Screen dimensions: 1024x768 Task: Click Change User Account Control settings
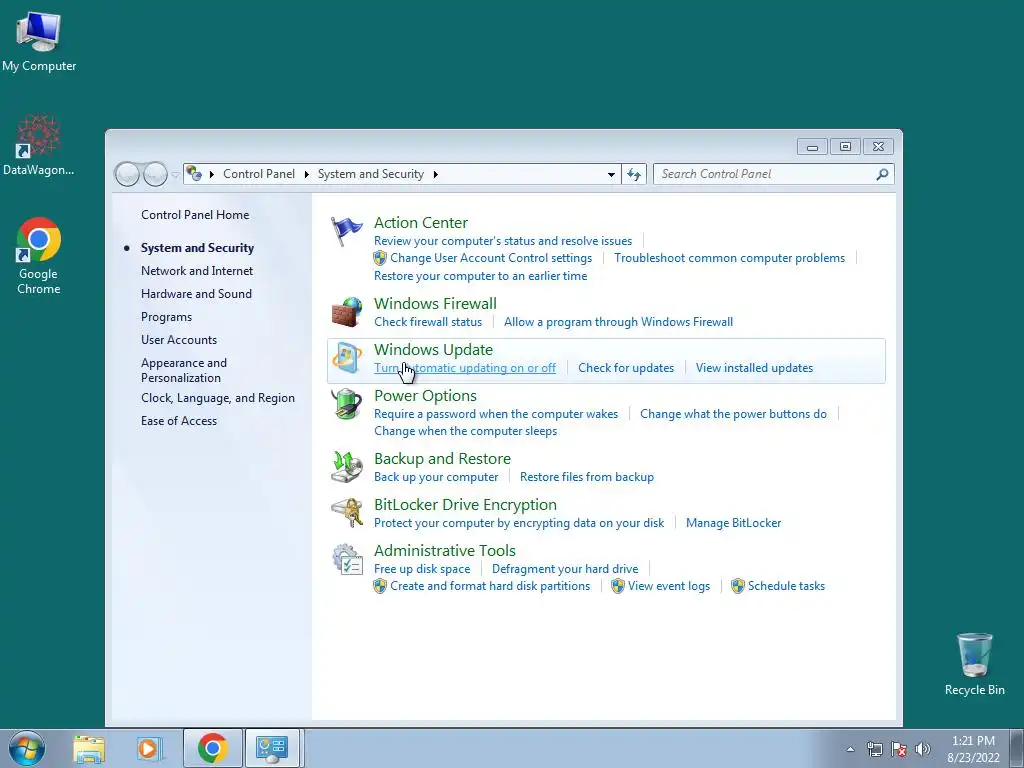491,258
